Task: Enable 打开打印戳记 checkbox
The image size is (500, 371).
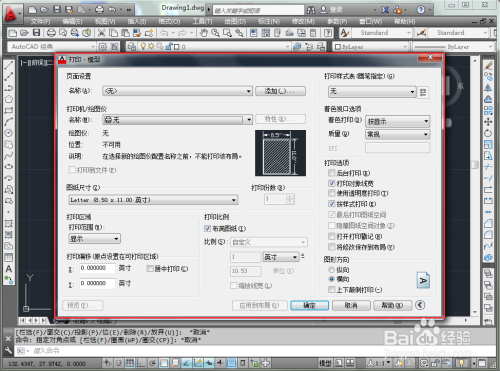Action: pos(331,236)
